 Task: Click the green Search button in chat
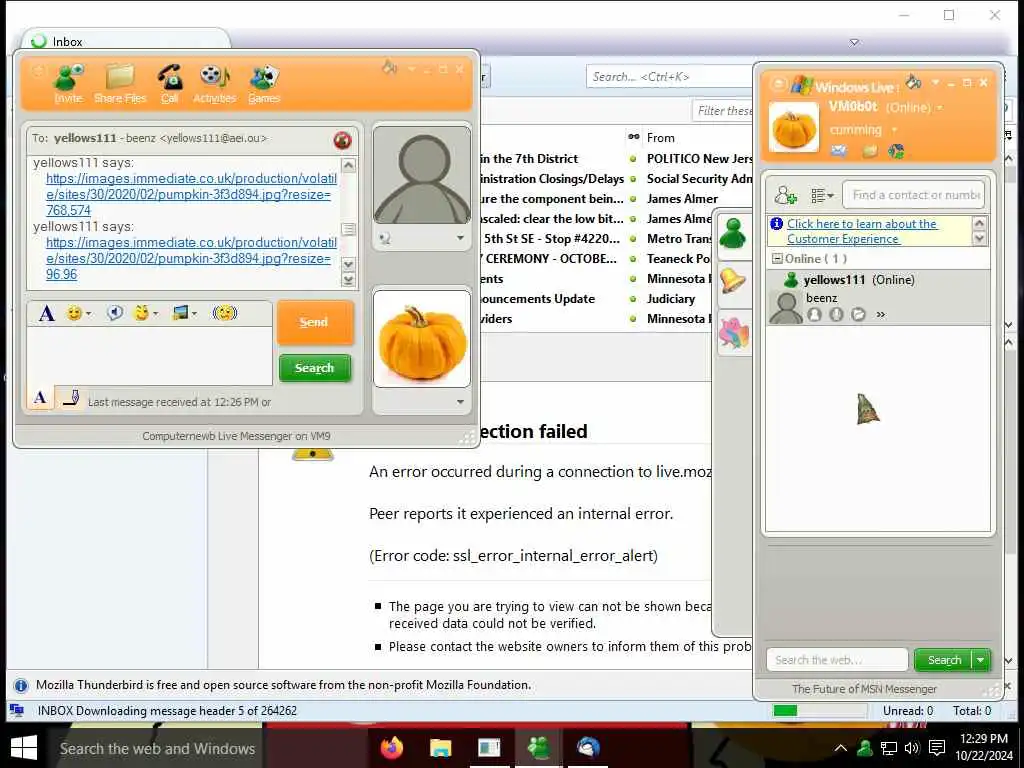point(315,368)
